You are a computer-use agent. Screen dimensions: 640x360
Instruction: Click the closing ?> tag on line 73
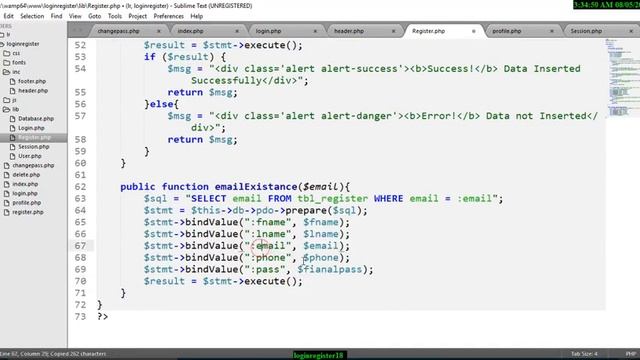pos(102,317)
